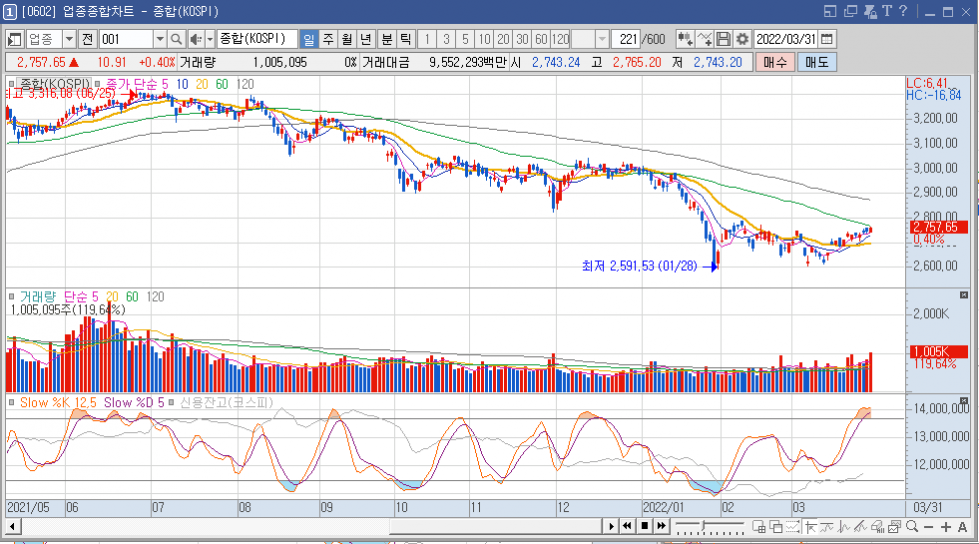Expand the 업종 type dropdown arrow
979x544 pixels.
69,39
